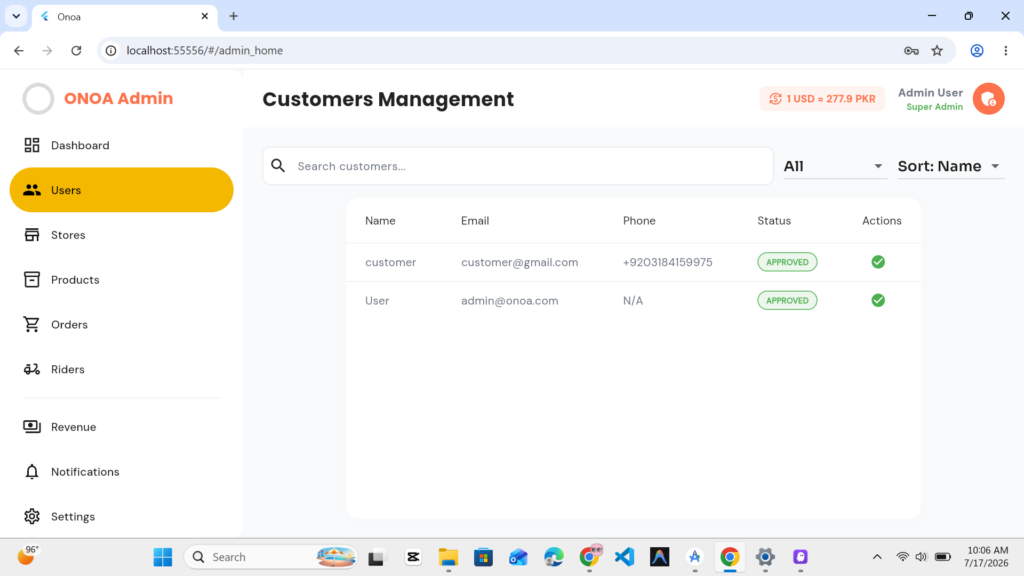Screen dimensions: 1024x576
Task: Click the search magnifier icon in customers search
Action: click(278, 166)
